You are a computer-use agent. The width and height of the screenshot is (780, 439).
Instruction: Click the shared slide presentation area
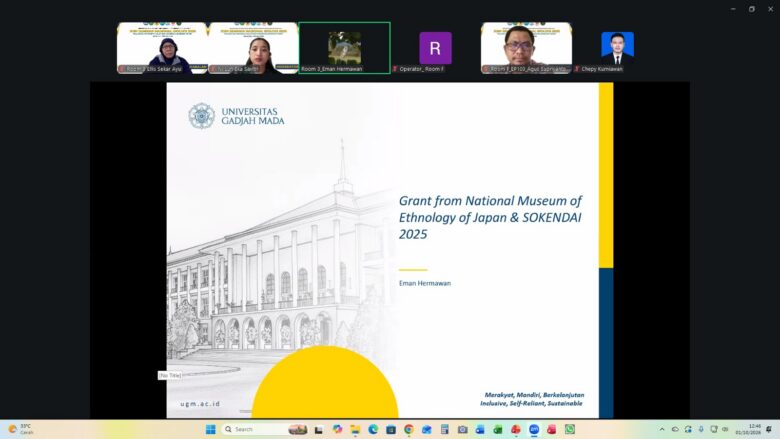(x=390, y=250)
